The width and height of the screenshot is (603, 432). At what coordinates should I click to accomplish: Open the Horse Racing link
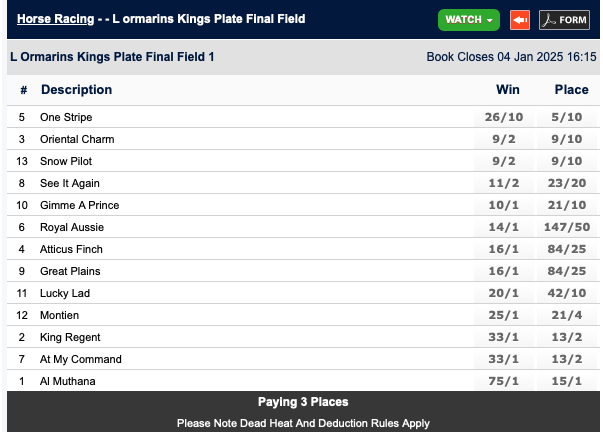click(54, 19)
